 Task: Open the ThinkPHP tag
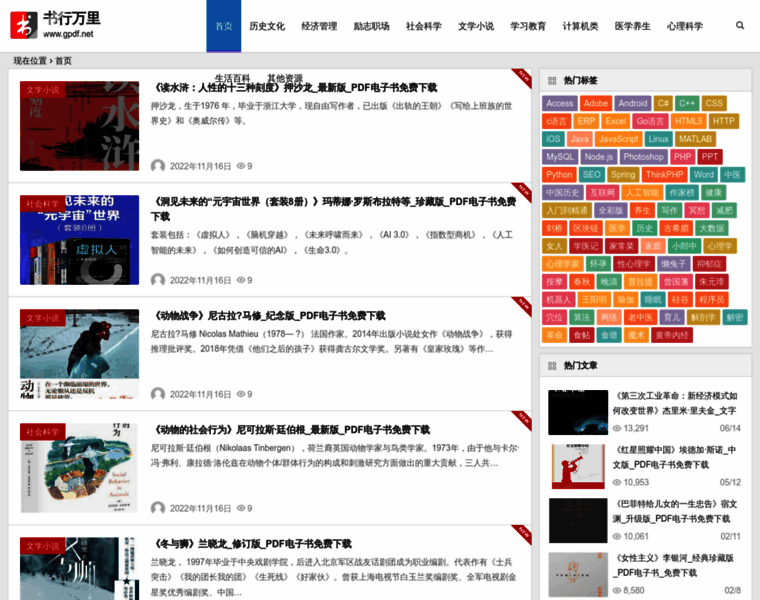click(x=664, y=175)
